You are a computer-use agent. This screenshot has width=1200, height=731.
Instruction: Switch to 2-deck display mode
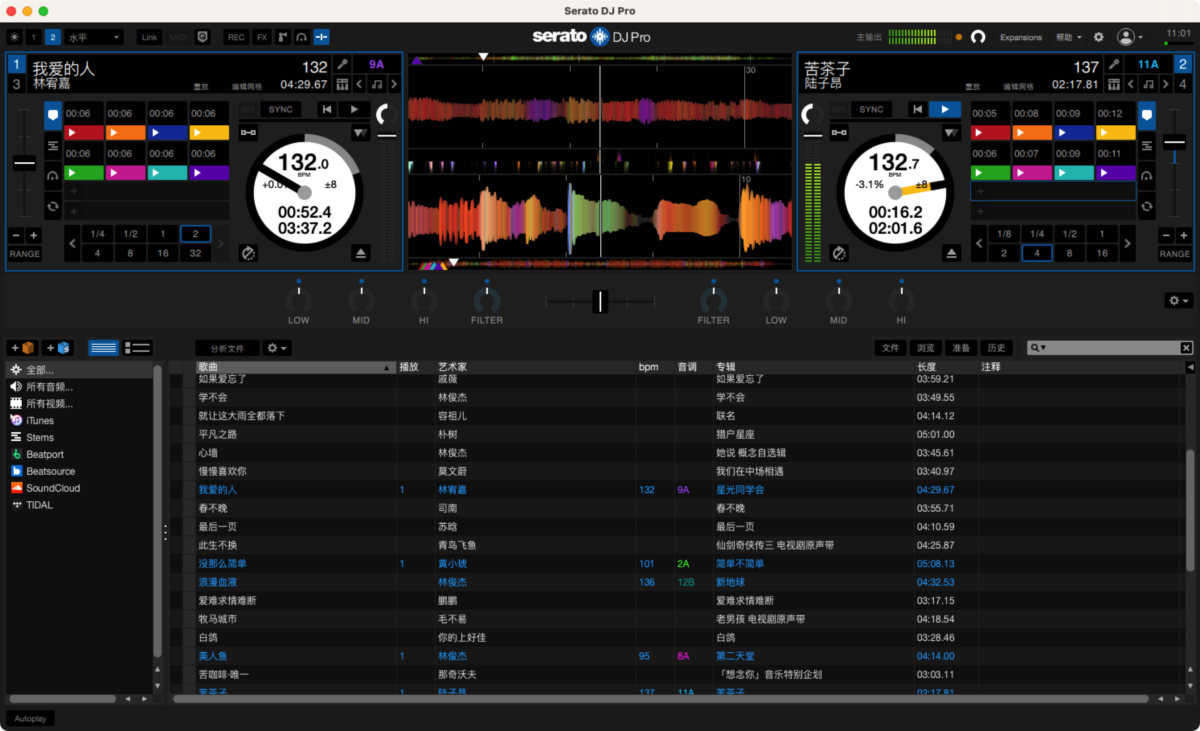click(x=52, y=37)
